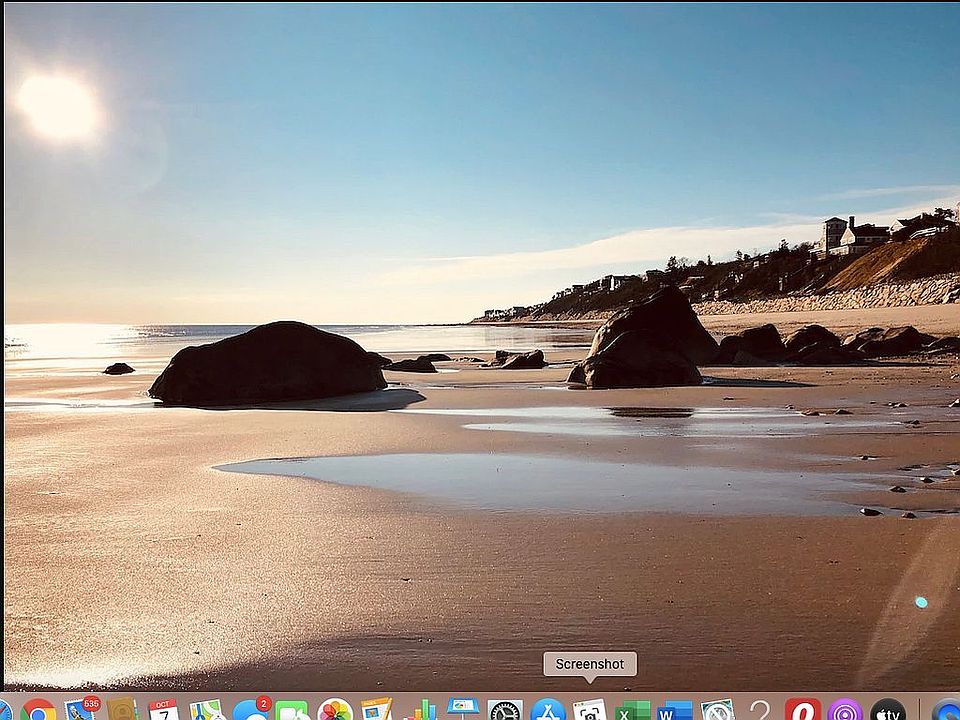The height and width of the screenshot is (720, 960).
Task: Open Mail with 535 unread badge
Action: click(x=80, y=711)
